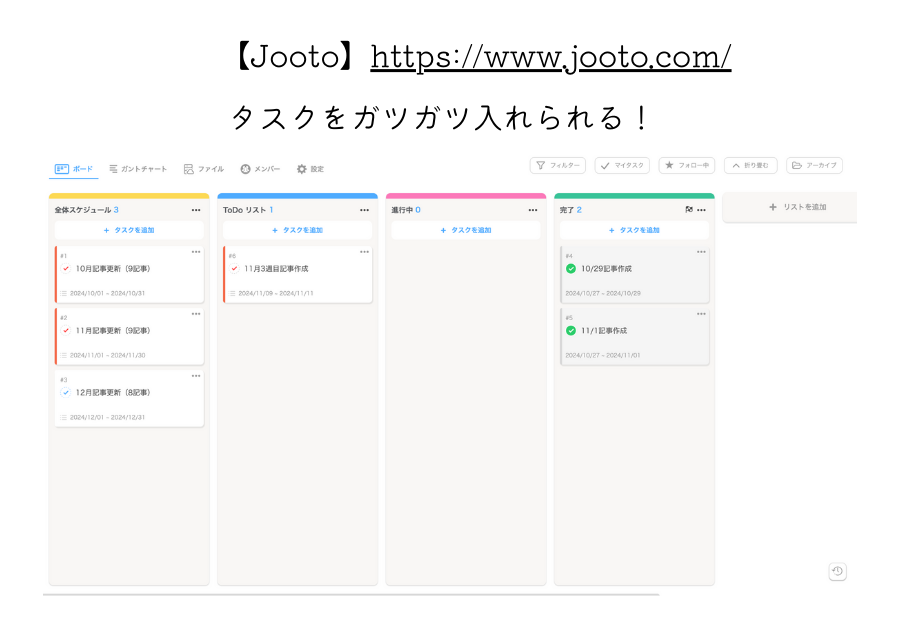Viewport: 900px width, 630px height.
Task: Collapse lists with 折り畳む button
Action: 749,165
